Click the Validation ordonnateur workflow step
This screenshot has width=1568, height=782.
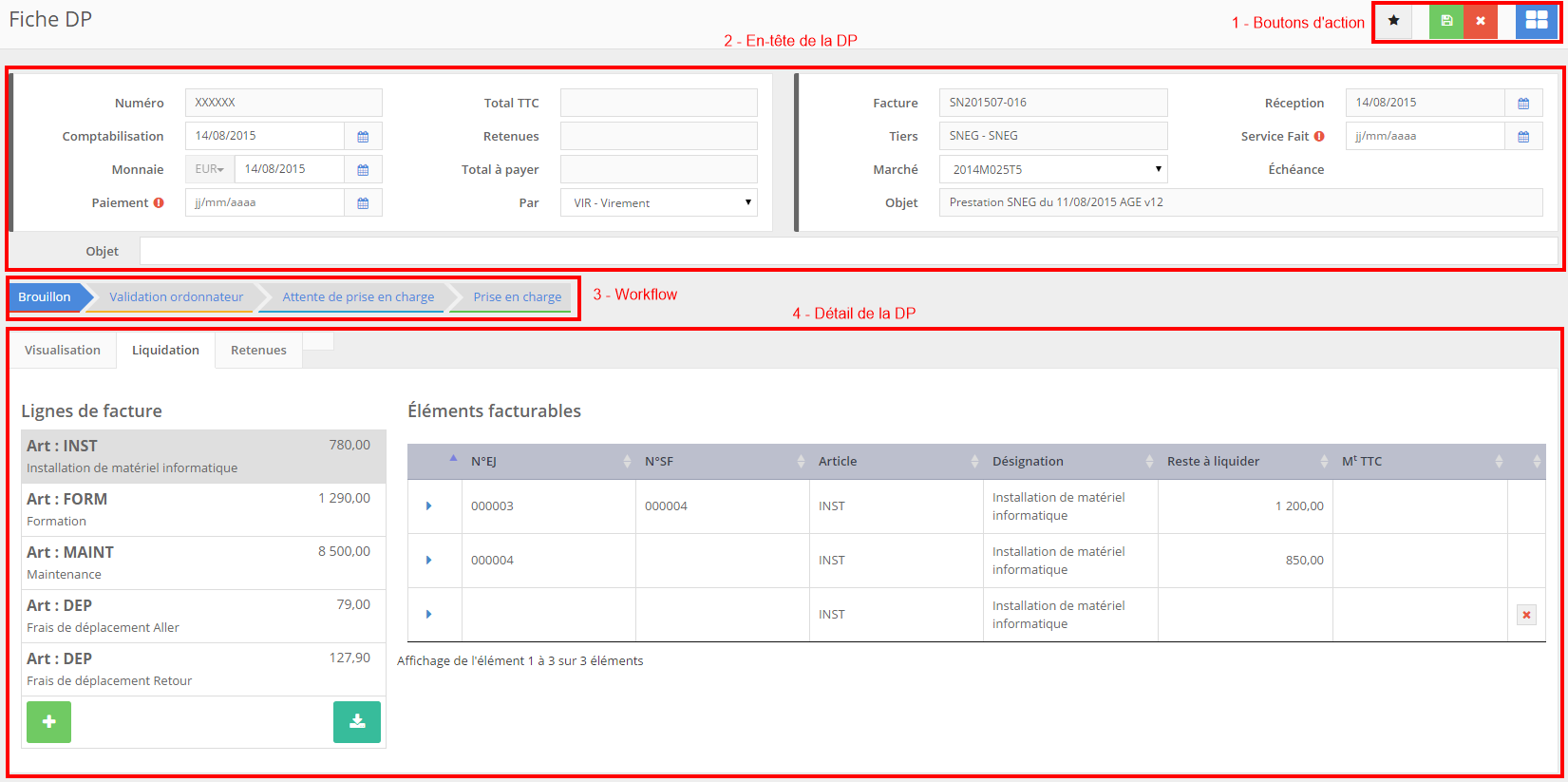tap(176, 297)
